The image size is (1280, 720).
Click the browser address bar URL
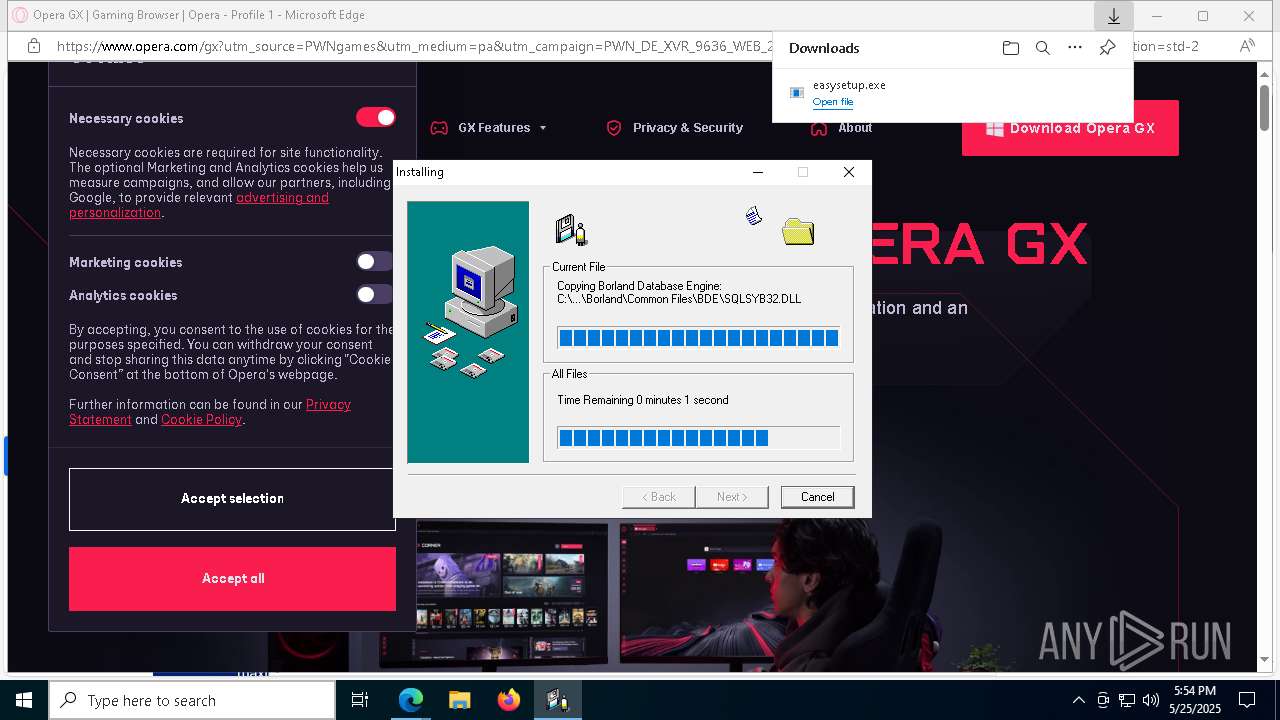tap(415, 46)
